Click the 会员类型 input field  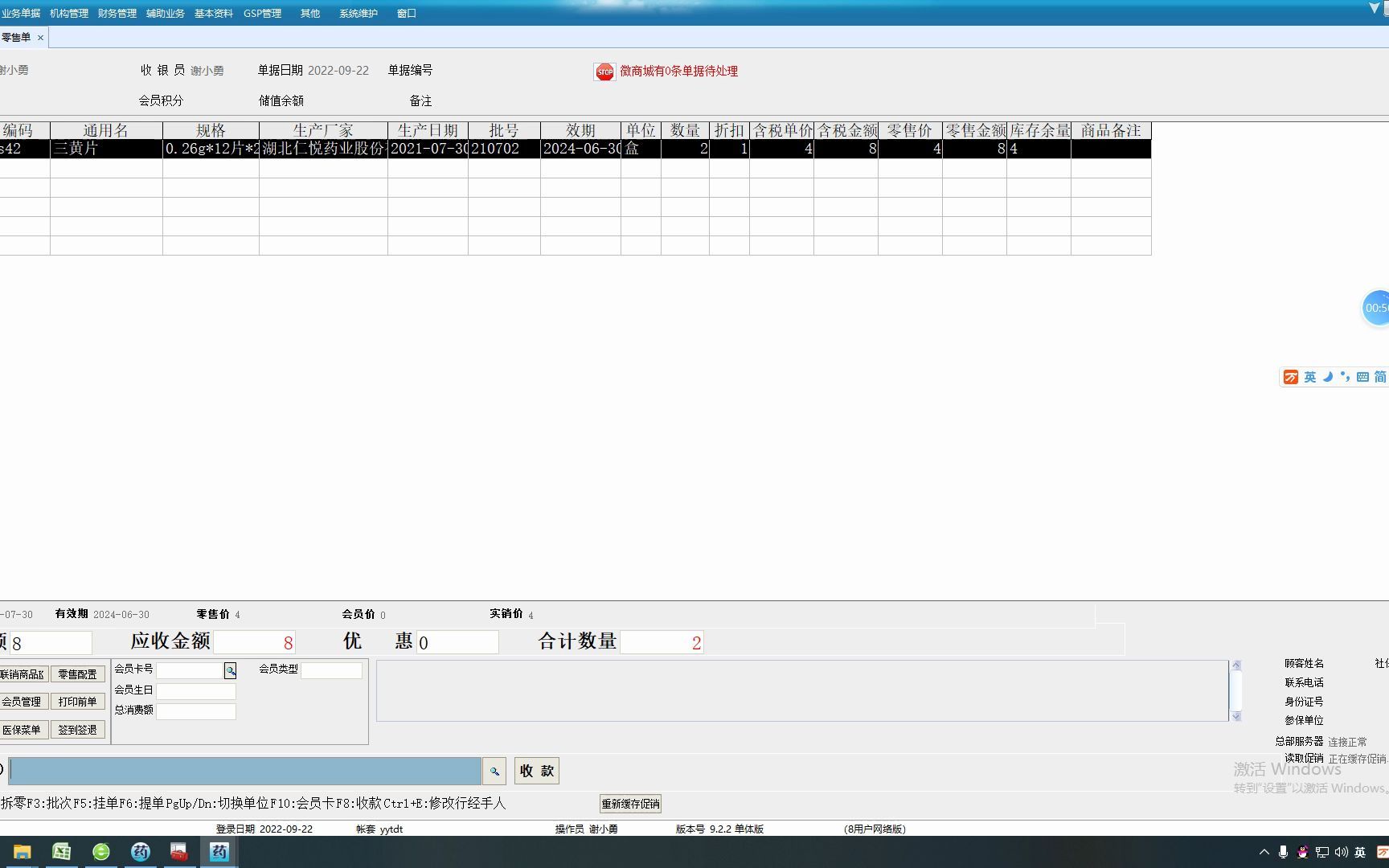pos(331,670)
